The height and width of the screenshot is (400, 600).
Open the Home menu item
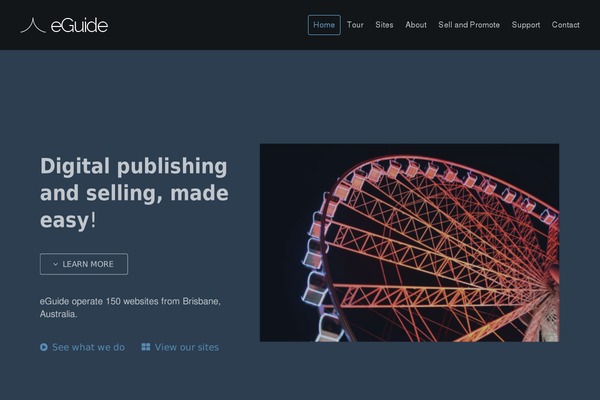[324, 25]
